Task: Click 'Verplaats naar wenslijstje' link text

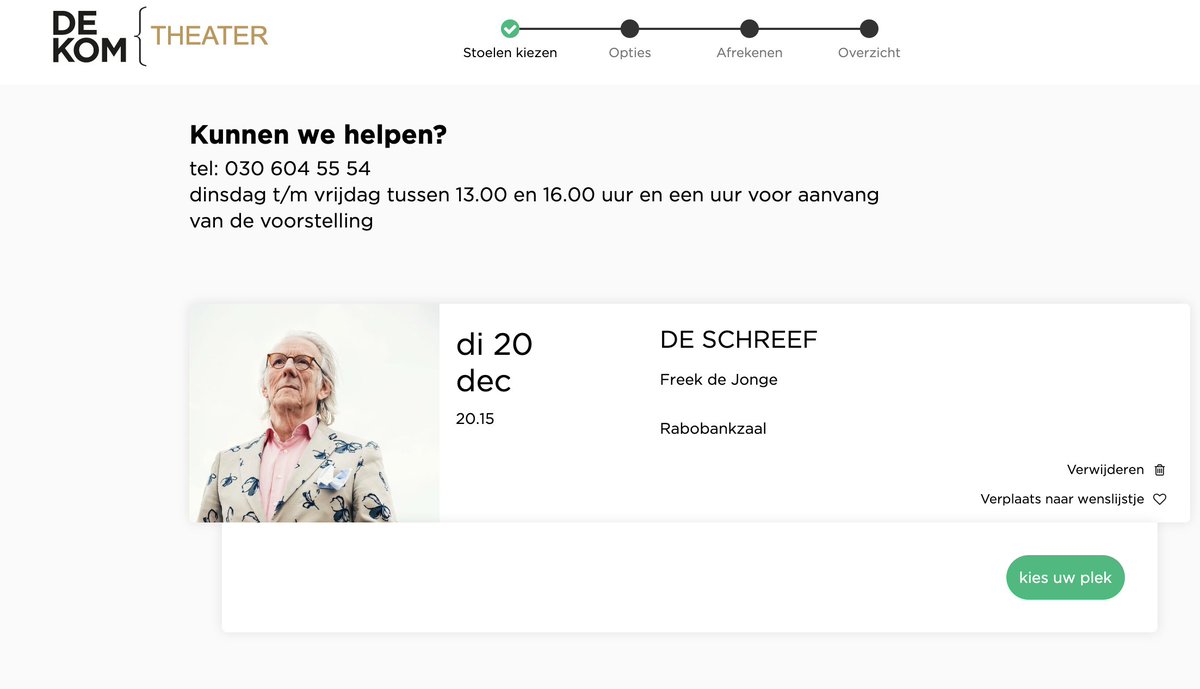Action: coord(1062,499)
